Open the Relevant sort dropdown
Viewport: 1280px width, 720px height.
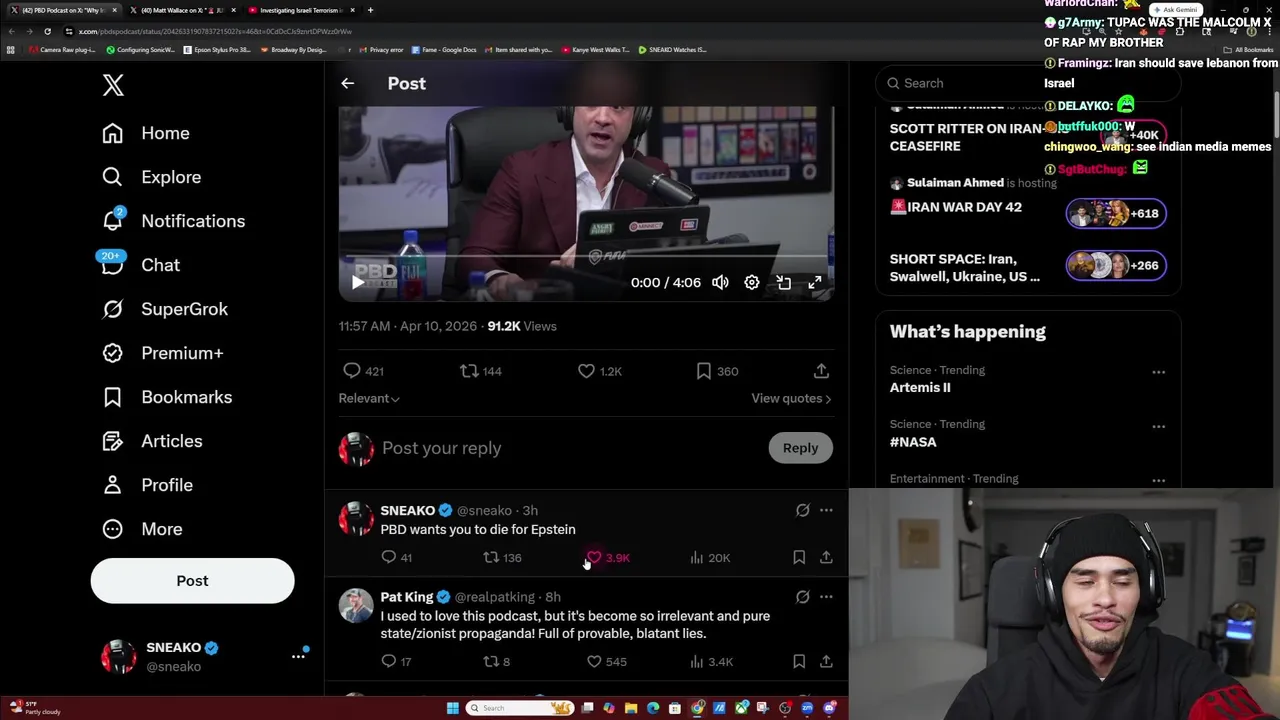tap(369, 398)
